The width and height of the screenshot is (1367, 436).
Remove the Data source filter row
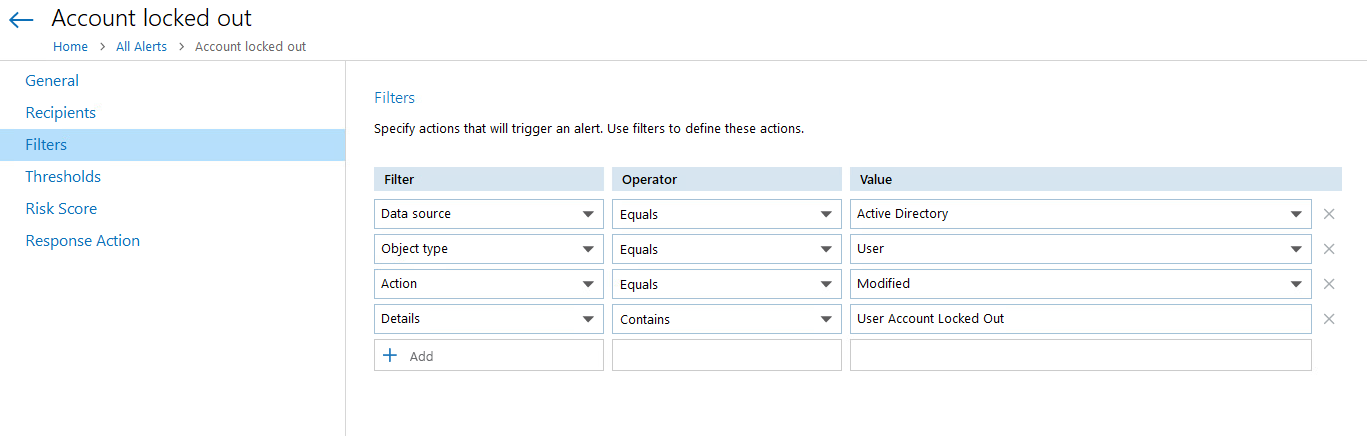[x=1329, y=214]
